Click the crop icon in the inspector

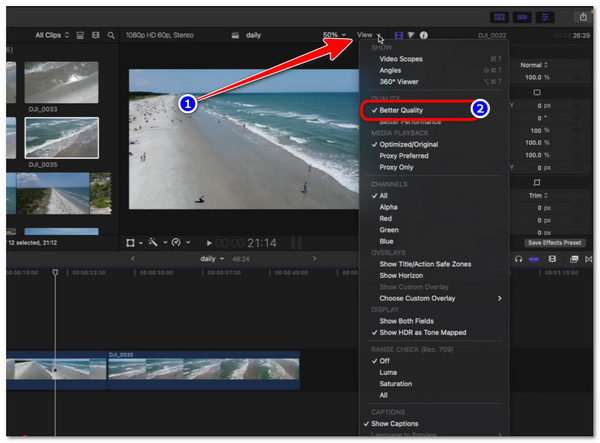(537, 182)
